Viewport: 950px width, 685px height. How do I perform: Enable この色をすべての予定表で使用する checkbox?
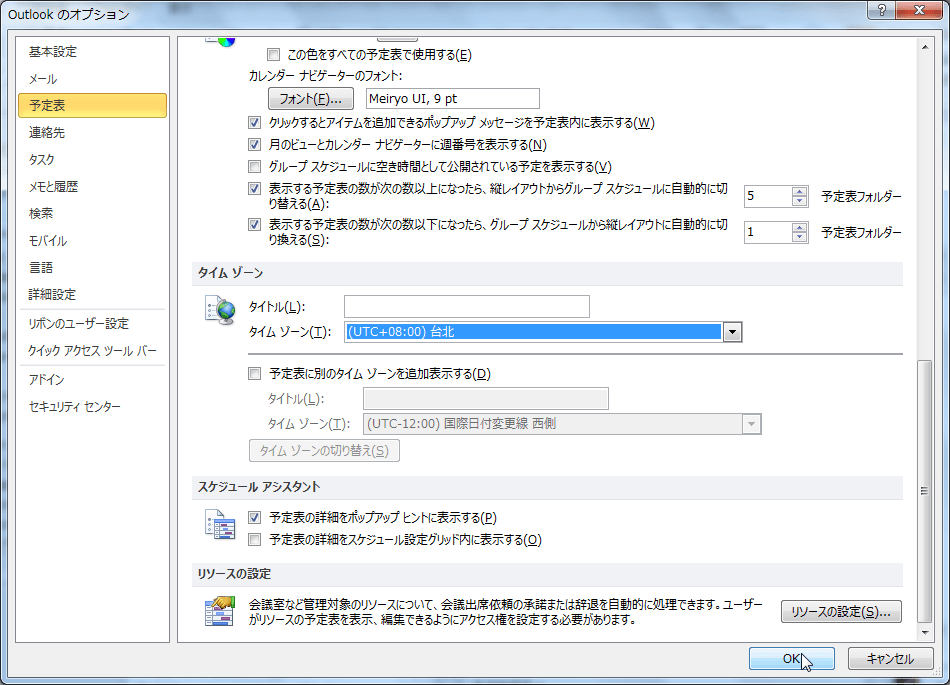pyautogui.click(x=273, y=55)
